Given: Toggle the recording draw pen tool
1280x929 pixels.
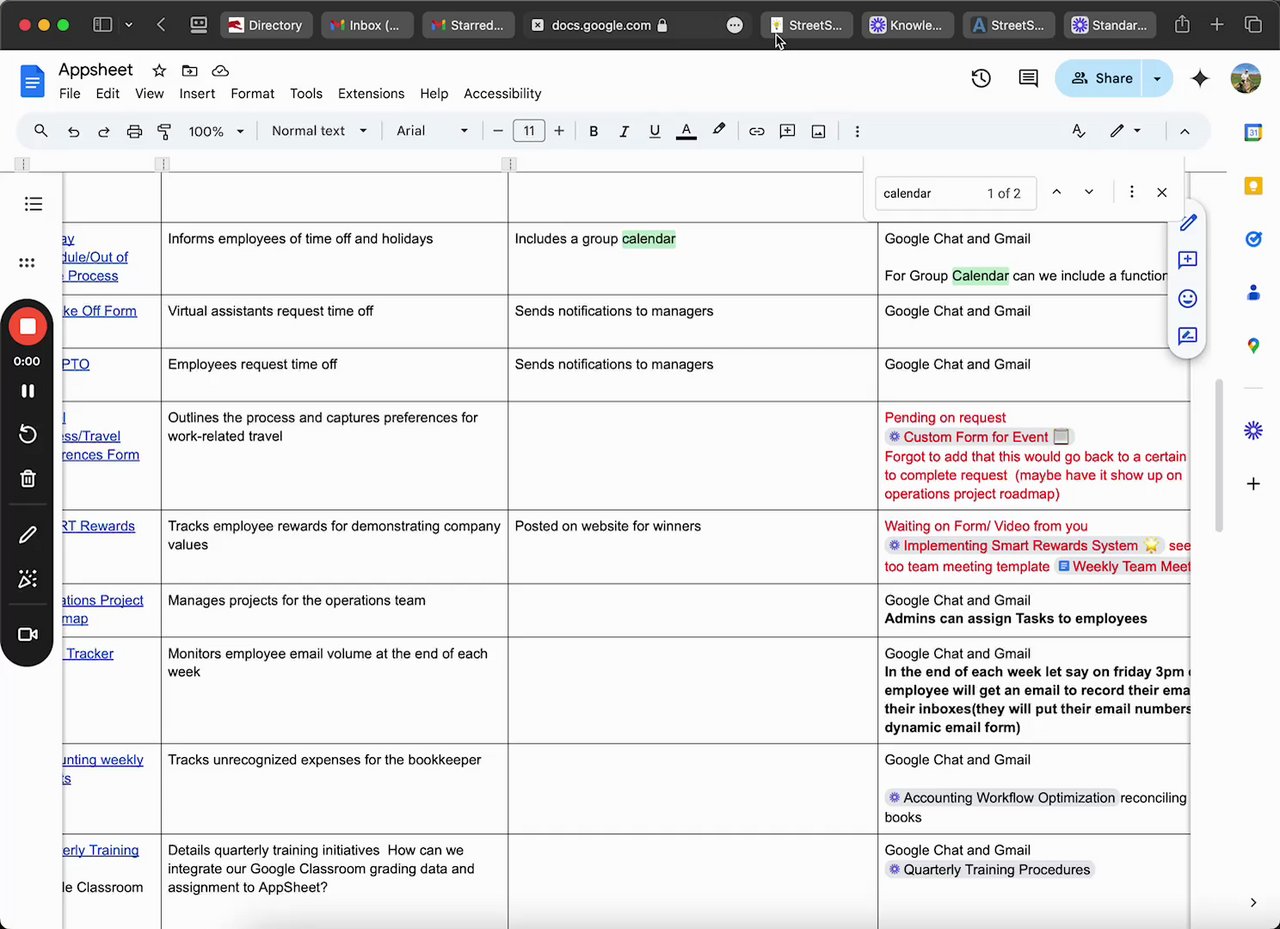Looking at the screenshot, I should pos(27,536).
